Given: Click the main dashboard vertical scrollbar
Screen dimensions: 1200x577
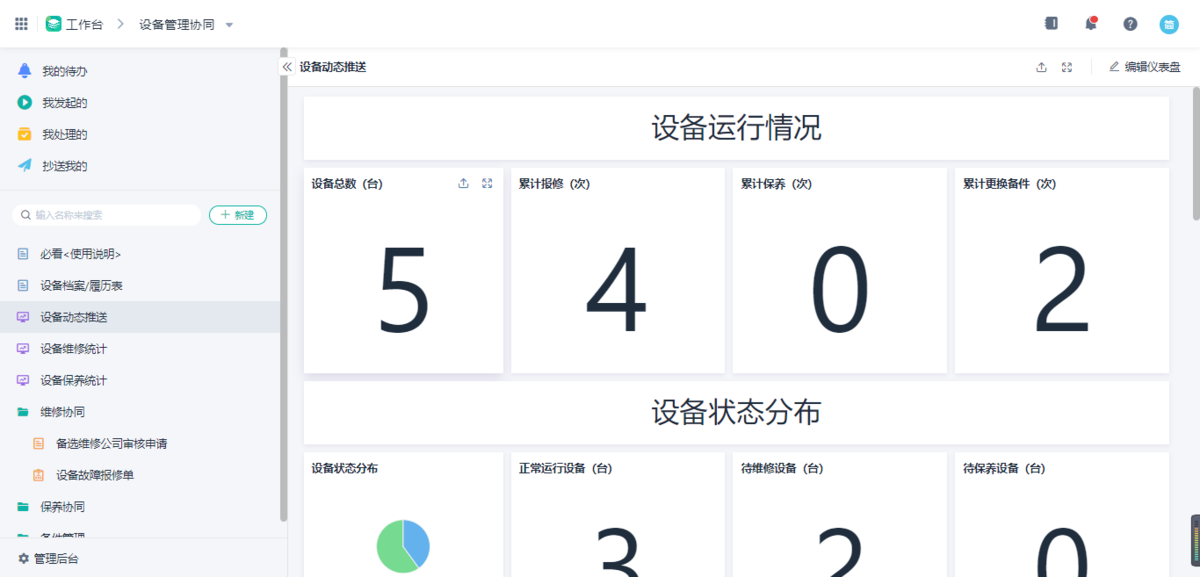Looking at the screenshot, I should [x=1196, y=153].
